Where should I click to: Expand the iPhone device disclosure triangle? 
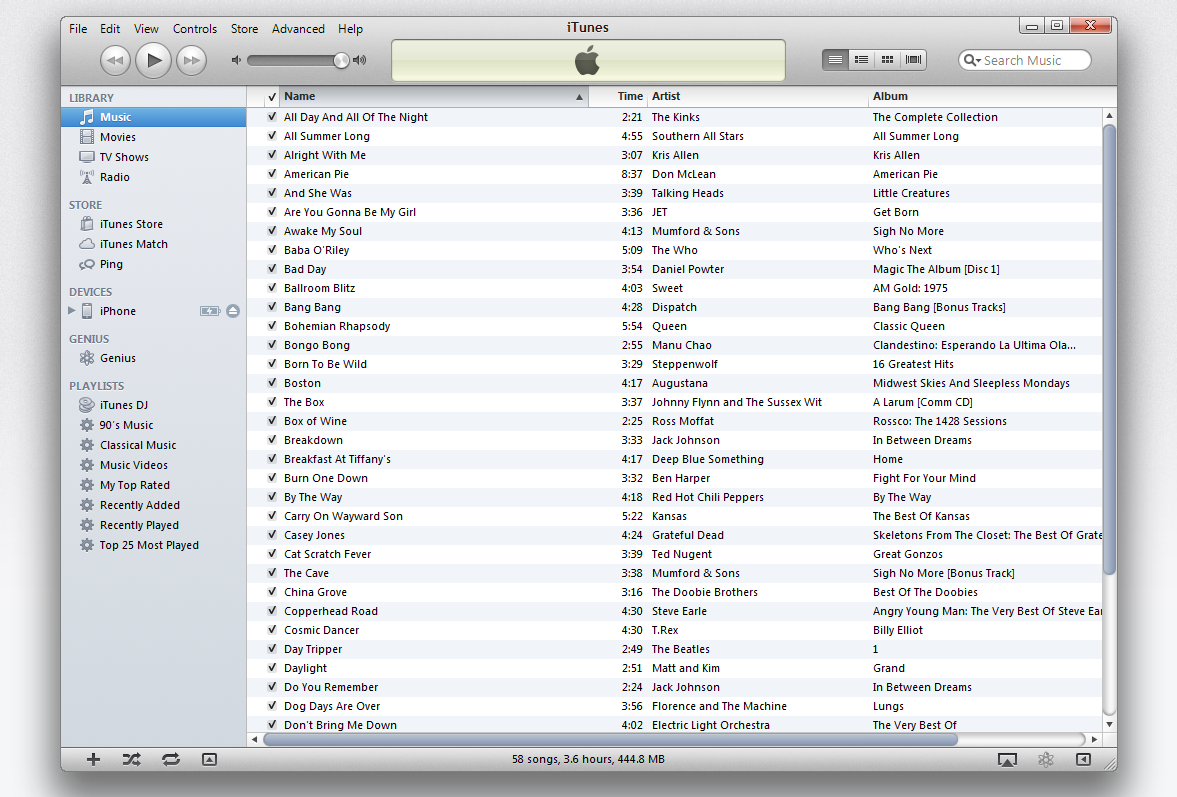[72, 311]
